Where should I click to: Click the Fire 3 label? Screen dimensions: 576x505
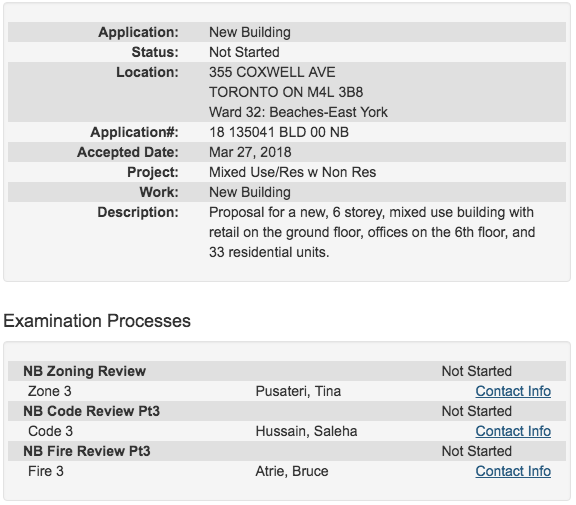[46, 471]
